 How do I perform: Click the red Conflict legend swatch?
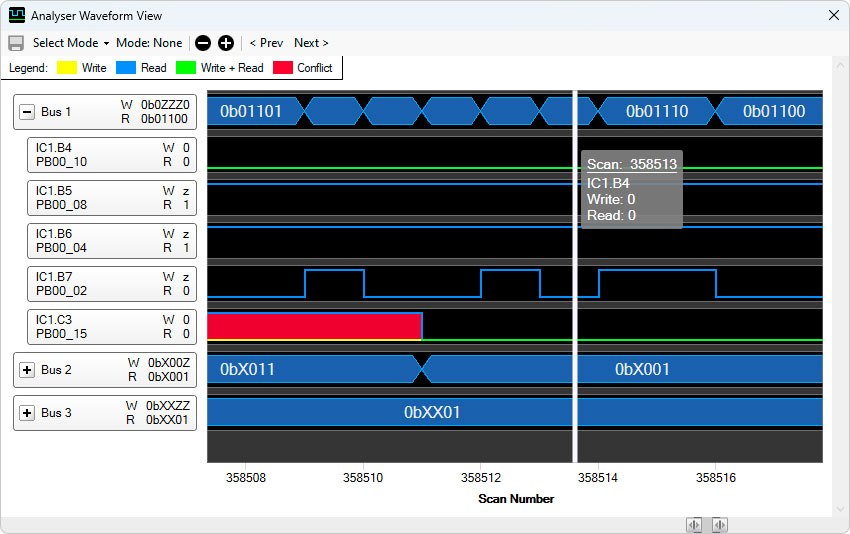pyautogui.click(x=283, y=68)
